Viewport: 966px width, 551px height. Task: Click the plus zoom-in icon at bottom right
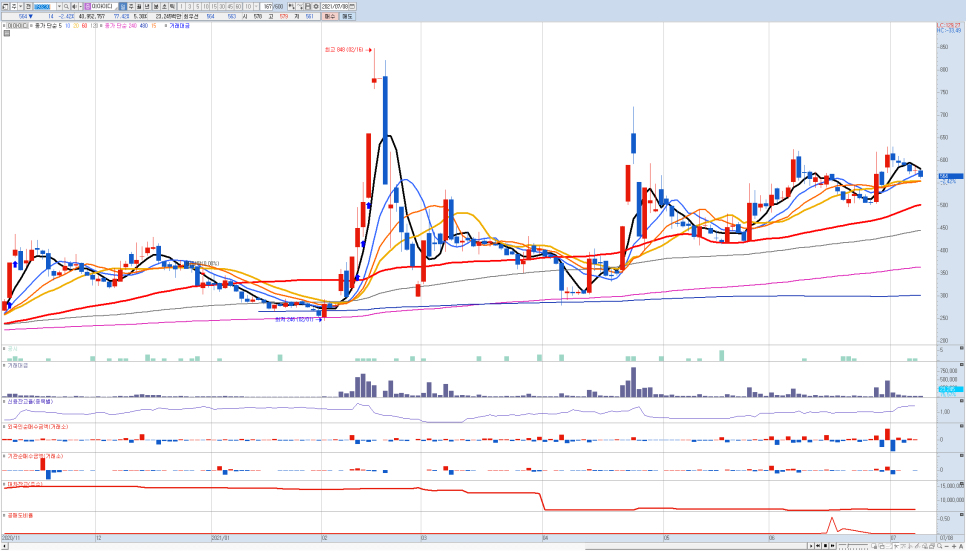(954, 545)
